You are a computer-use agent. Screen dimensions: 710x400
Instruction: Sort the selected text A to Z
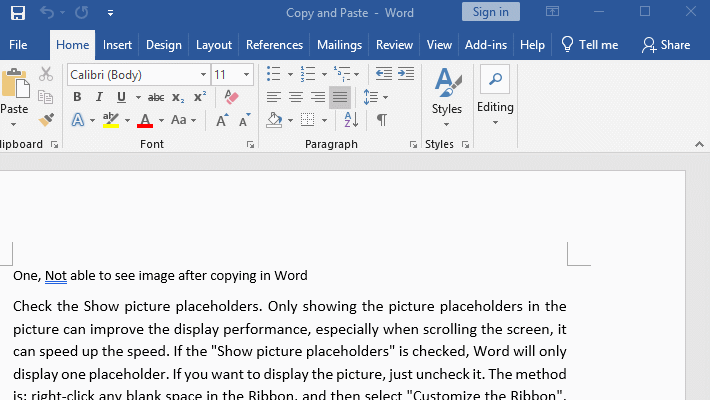pos(351,120)
